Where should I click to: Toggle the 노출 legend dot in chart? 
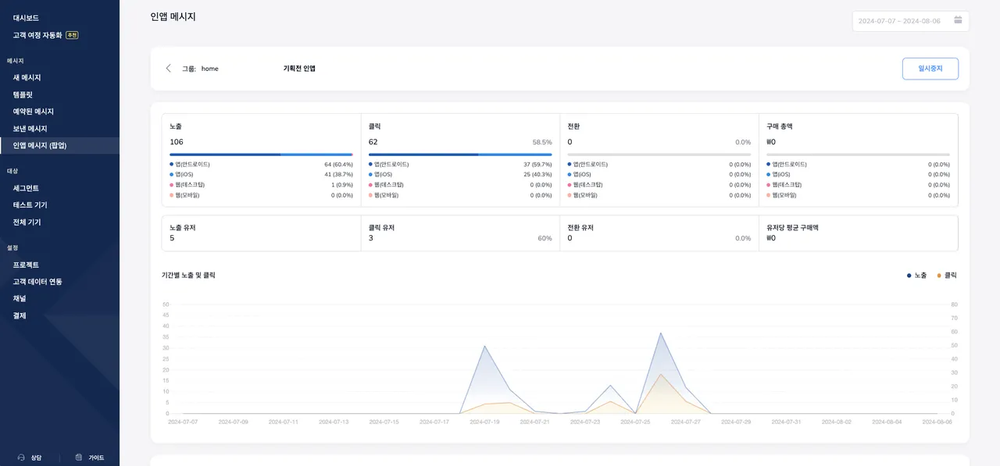click(909, 275)
